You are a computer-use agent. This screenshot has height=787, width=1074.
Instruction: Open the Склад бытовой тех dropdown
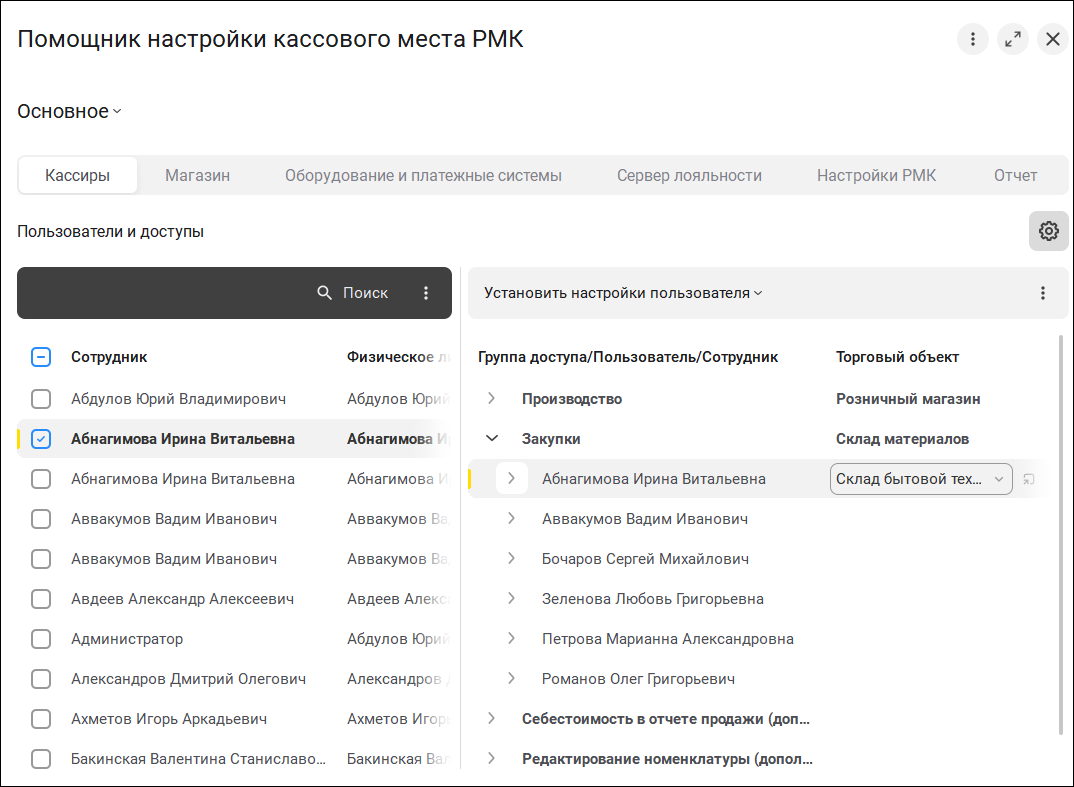pyautogui.click(x=998, y=479)
